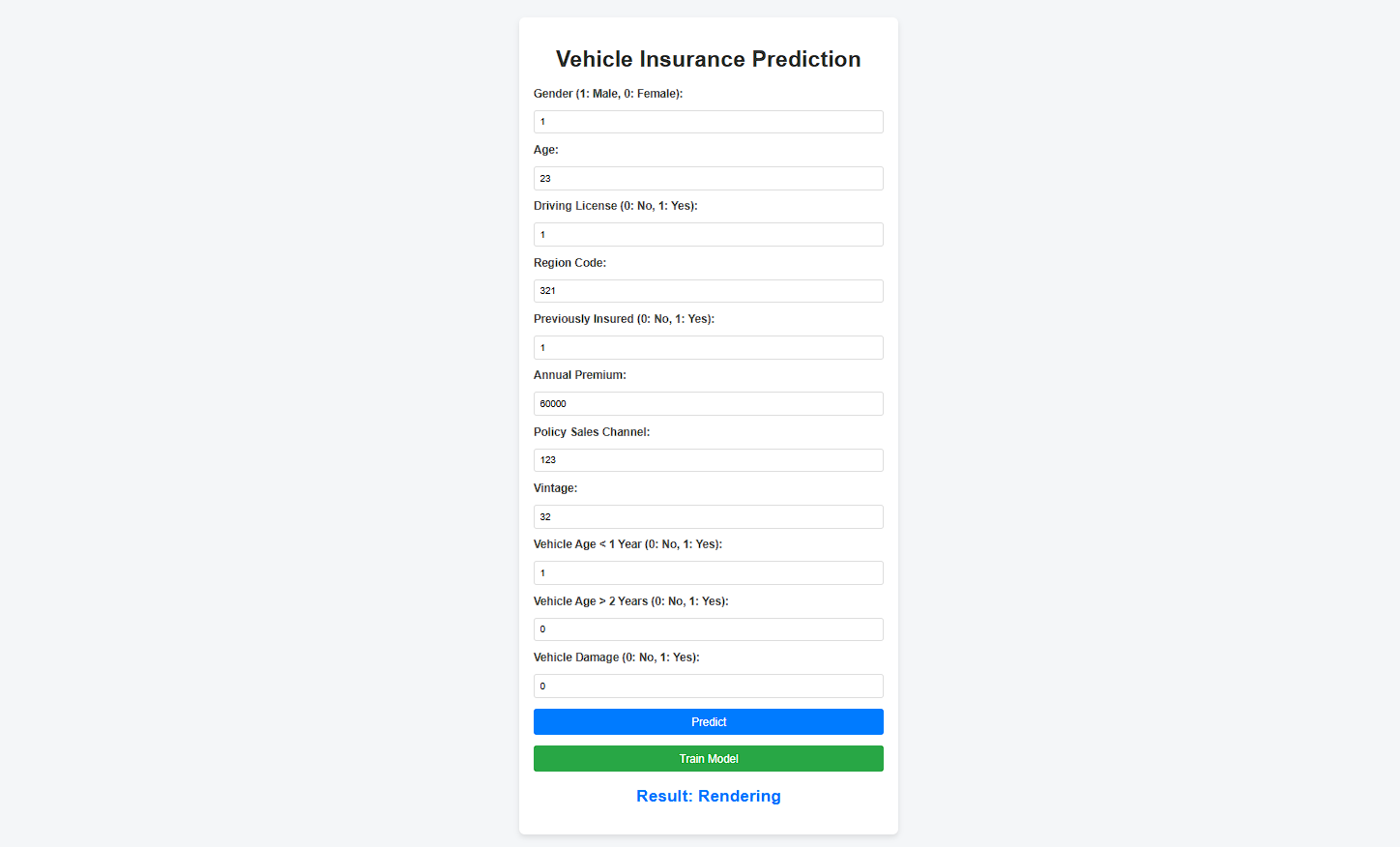Screen dimensions: 1400x847
Task: Click the Previously Insured label text
Action: coord(625,318)
